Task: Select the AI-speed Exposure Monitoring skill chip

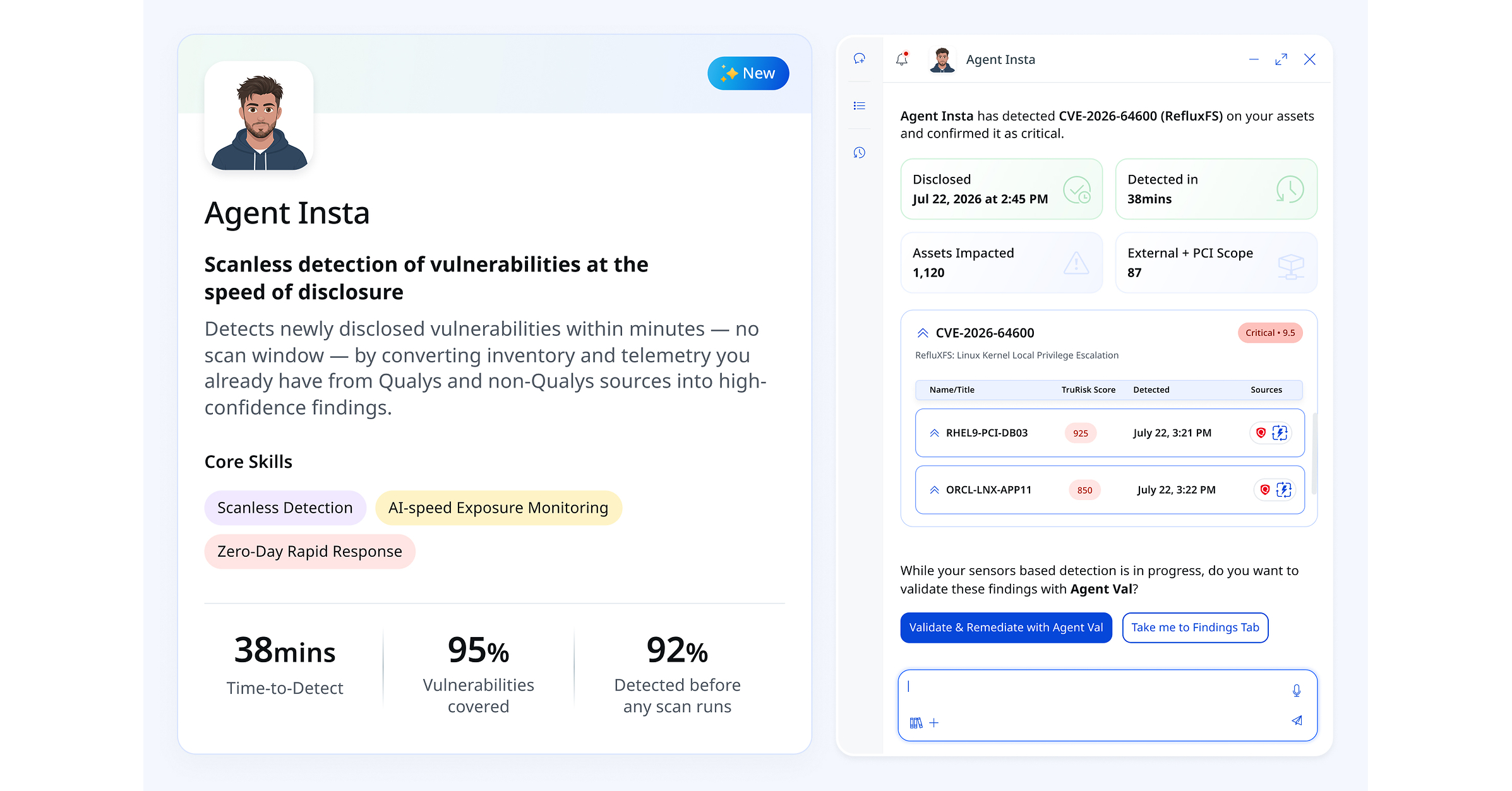Action: coord(498,508)
